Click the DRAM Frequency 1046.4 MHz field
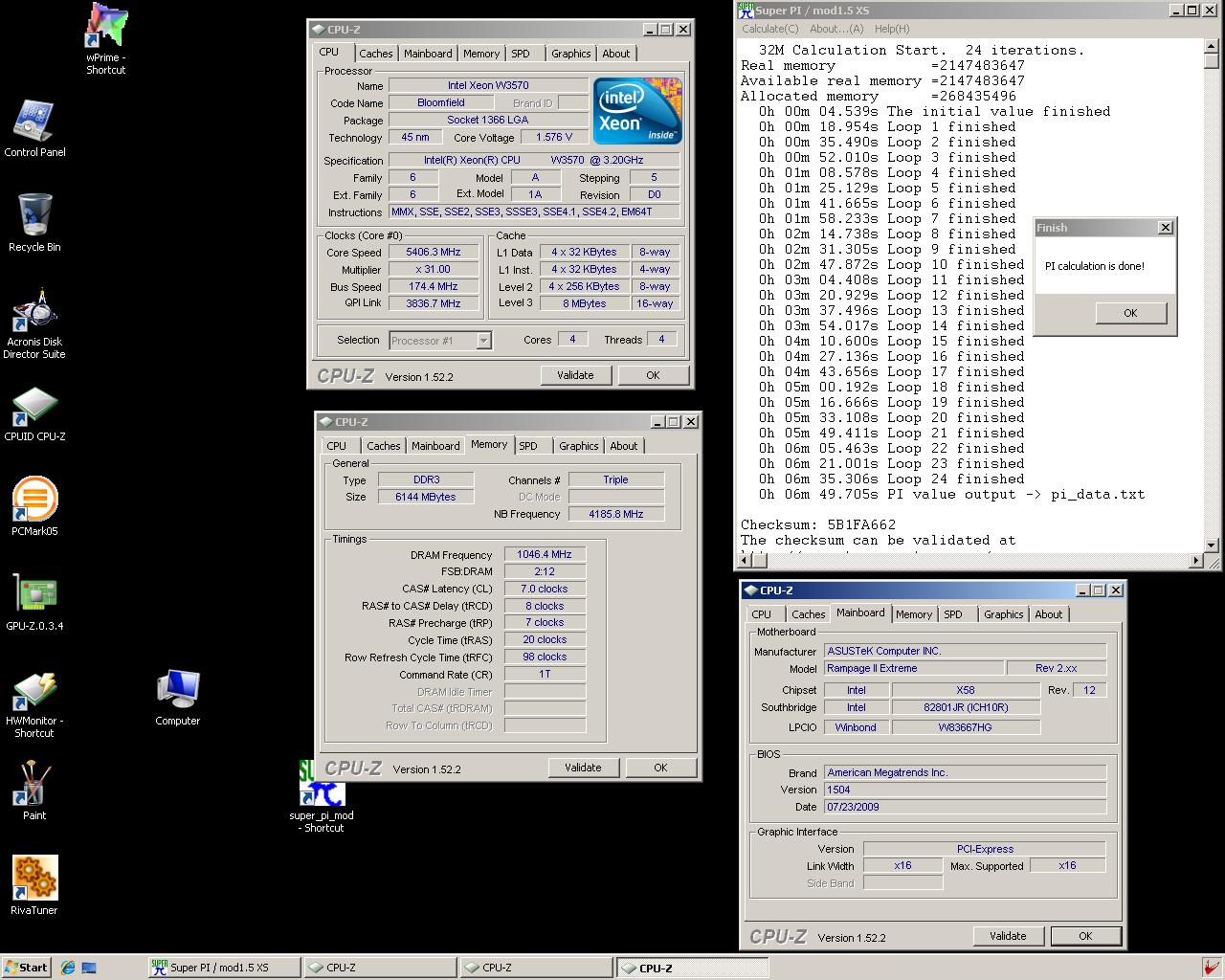Viewport: 1225px width, 980px height. [545, 555]
